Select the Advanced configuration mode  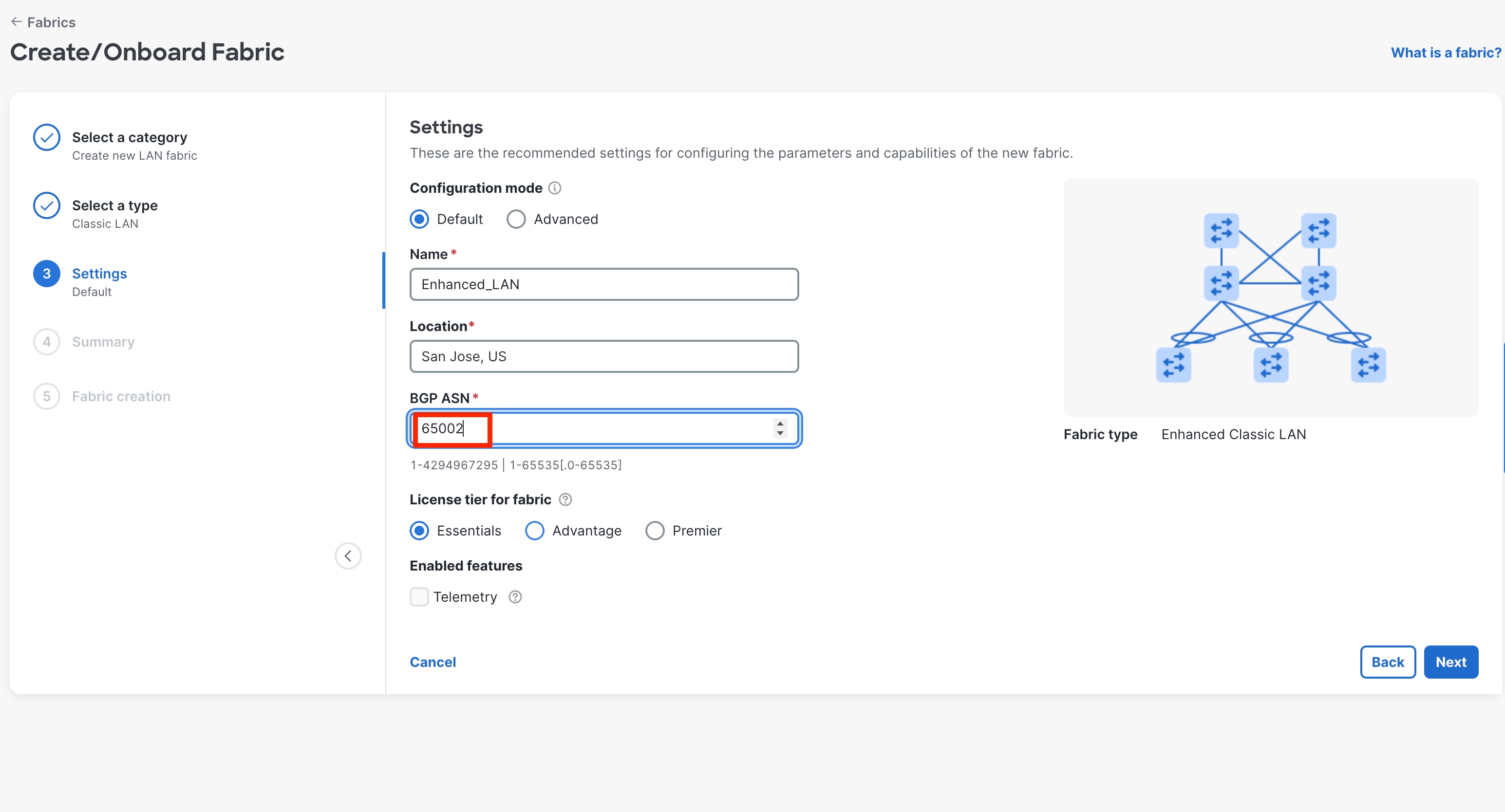point(516,220)
